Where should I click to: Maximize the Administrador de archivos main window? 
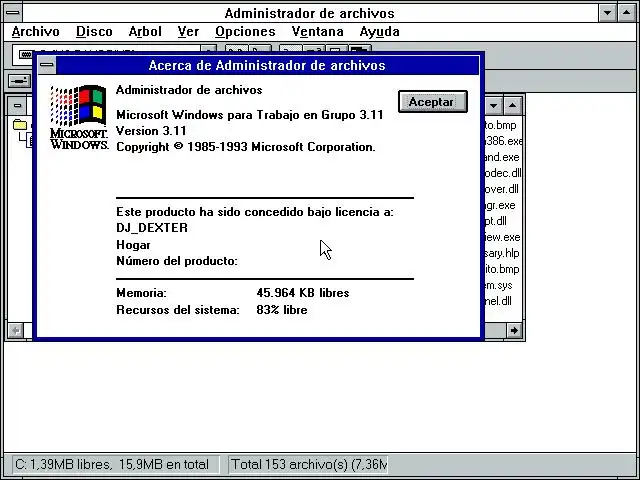[x=627, y=13]
